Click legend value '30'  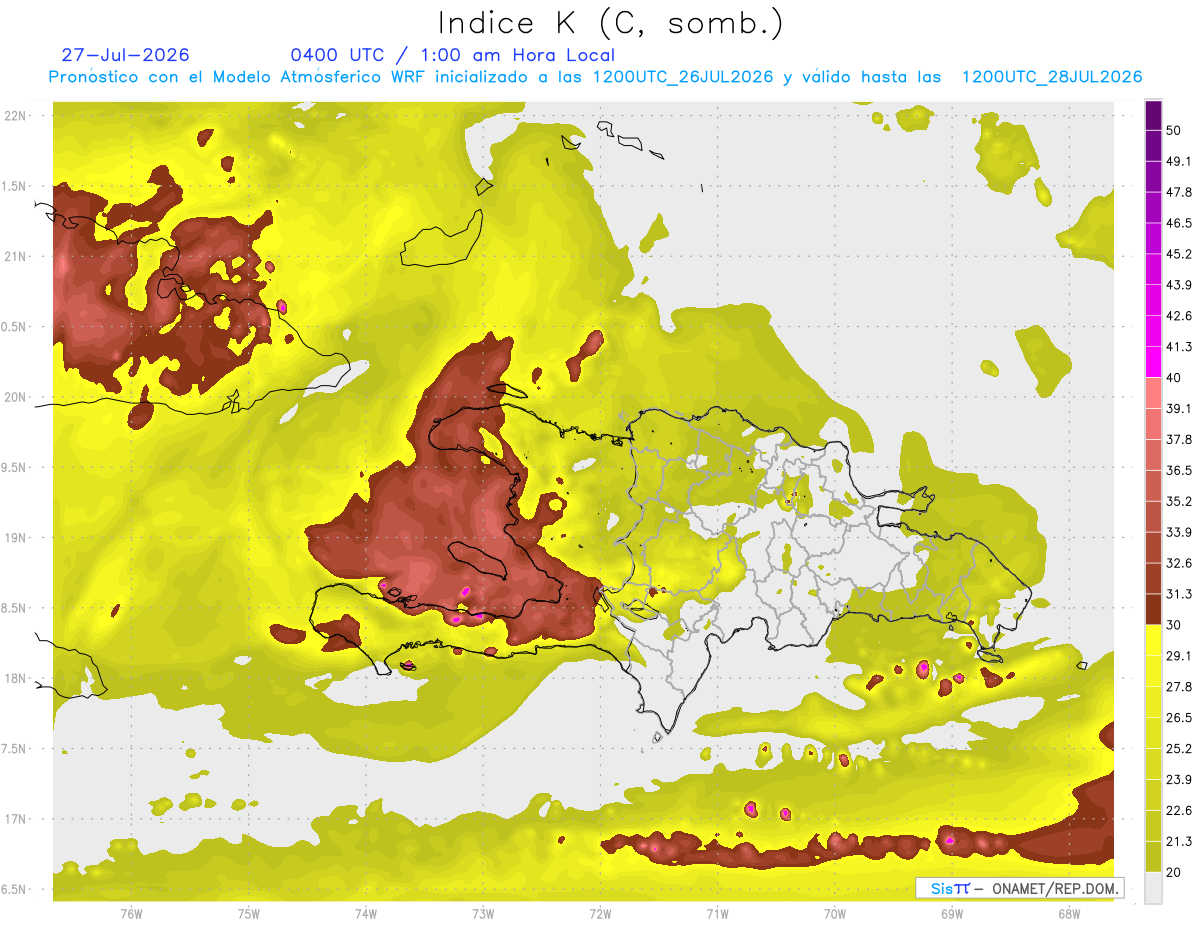(x=1174, y=625)
